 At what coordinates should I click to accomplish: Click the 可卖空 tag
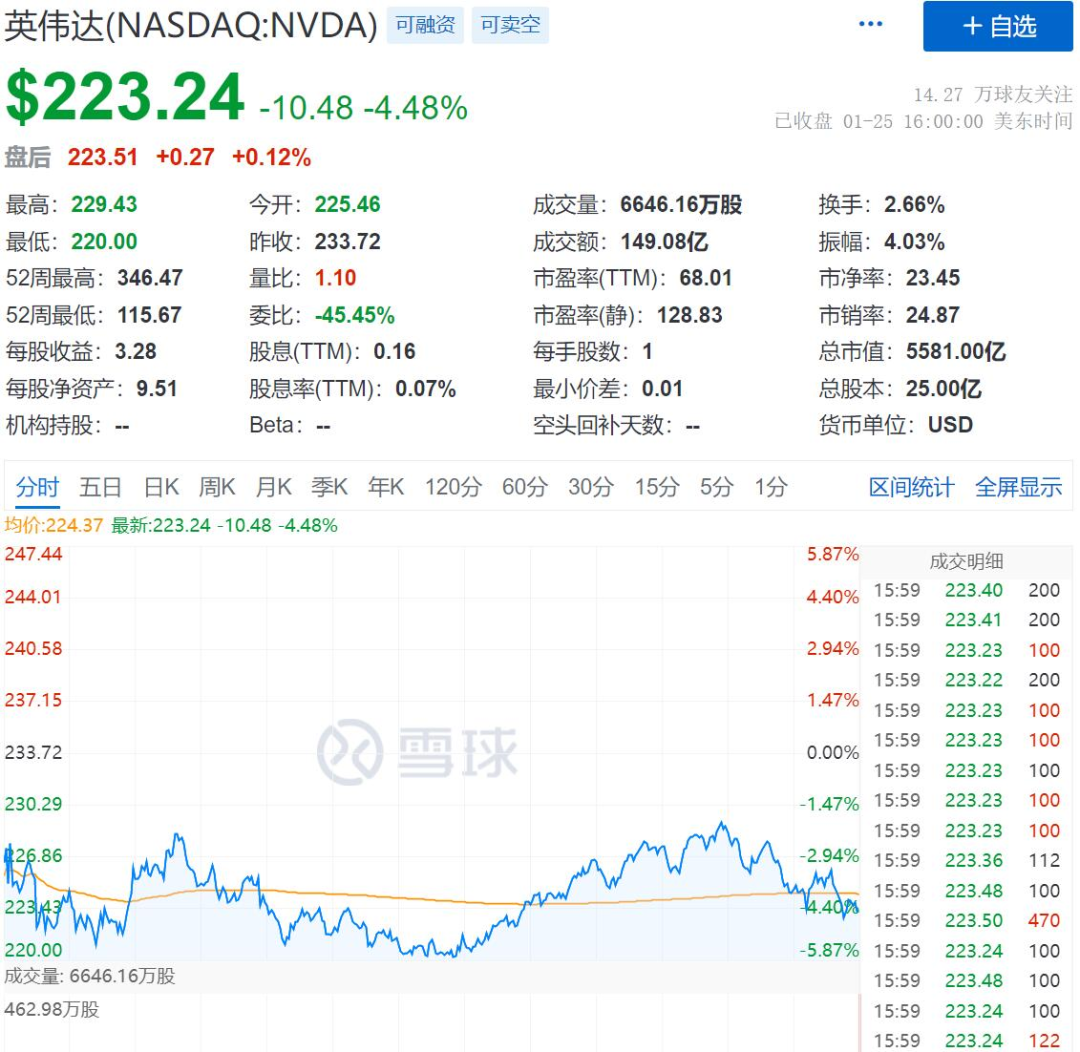tap(510, 25)
